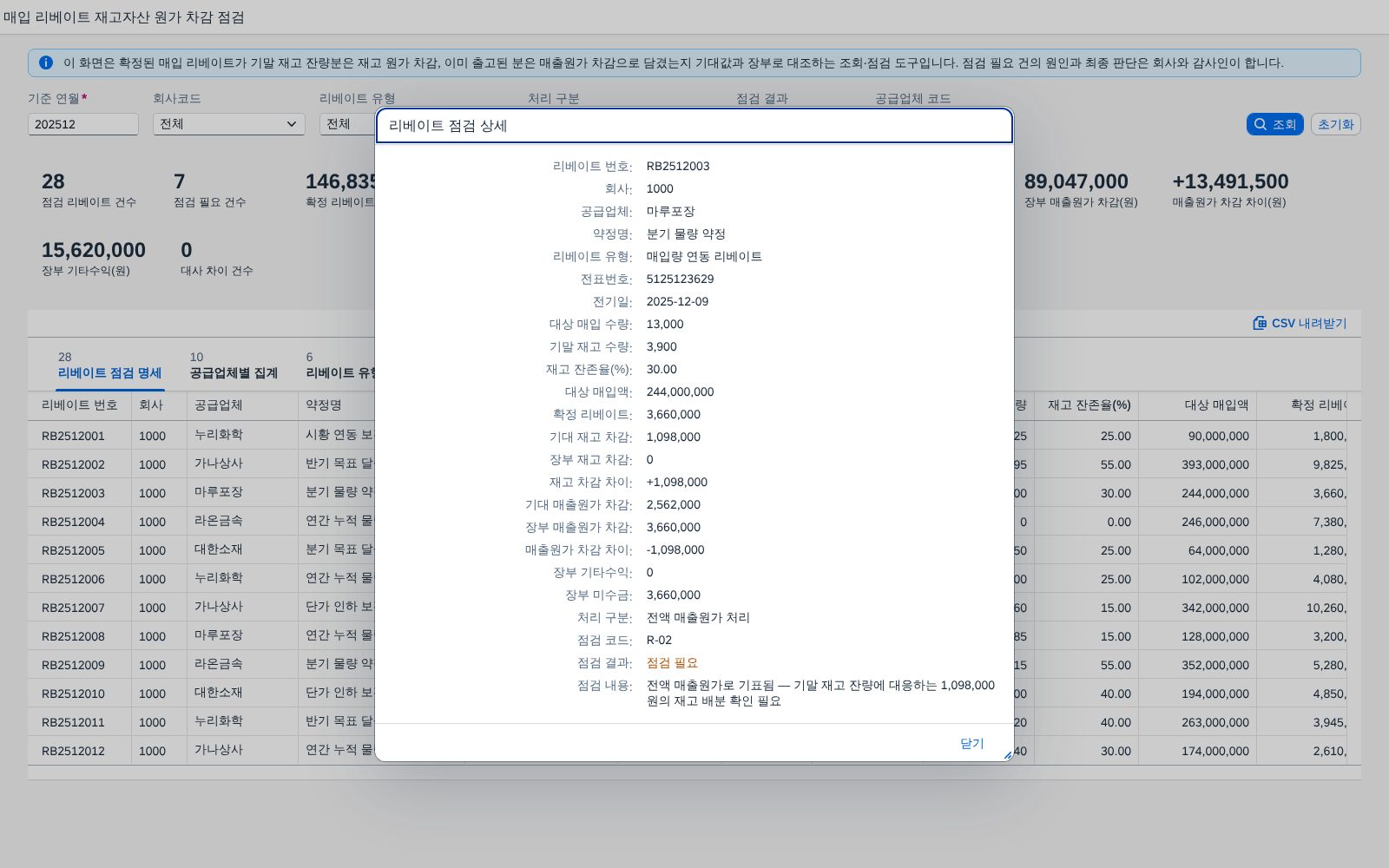The width and height of the screenshot is (1389, 868).
Task: Open the 리베이트 유형 combo box
Action: pos(347,124)
